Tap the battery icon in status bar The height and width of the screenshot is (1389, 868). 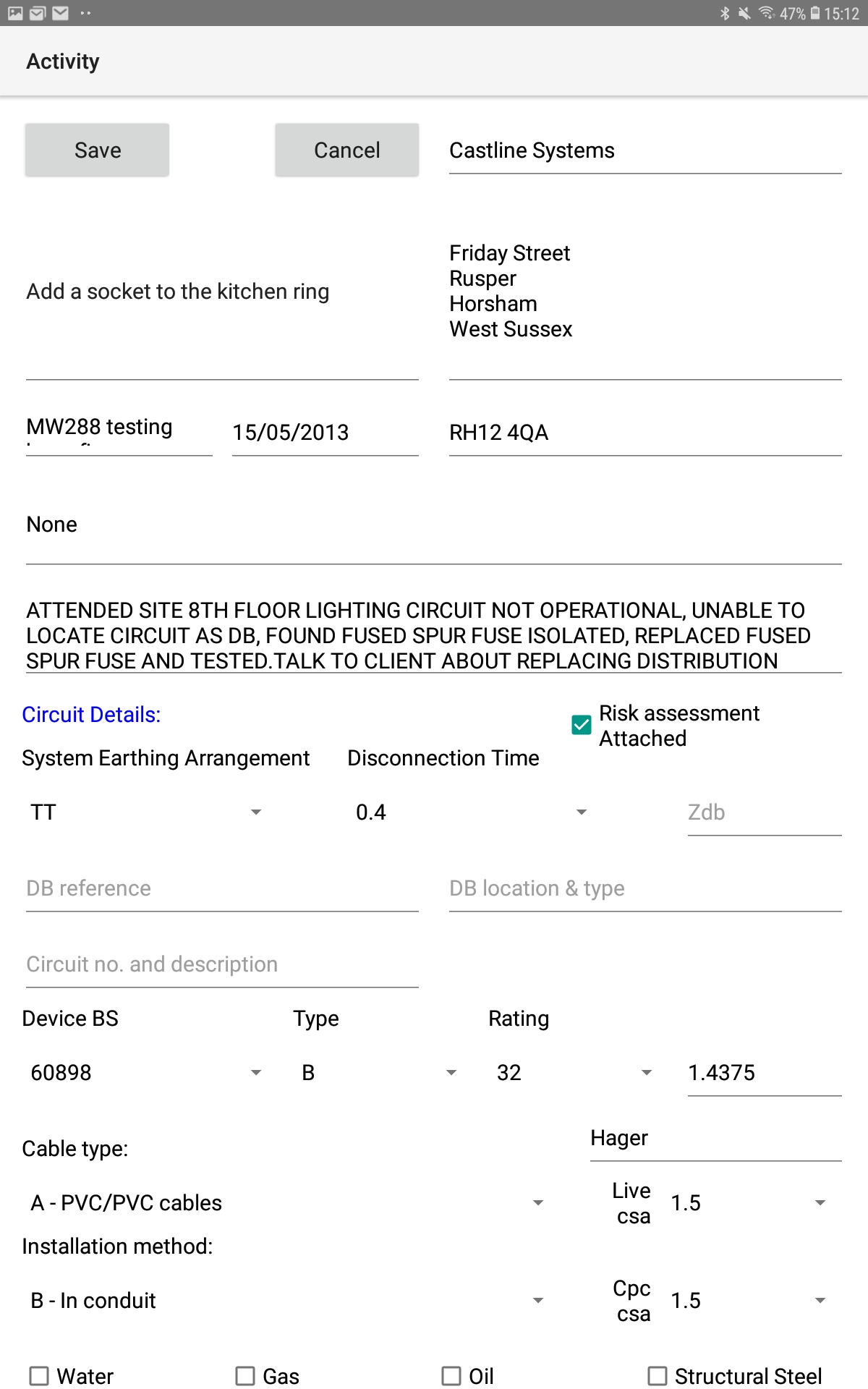click(815, 13)
